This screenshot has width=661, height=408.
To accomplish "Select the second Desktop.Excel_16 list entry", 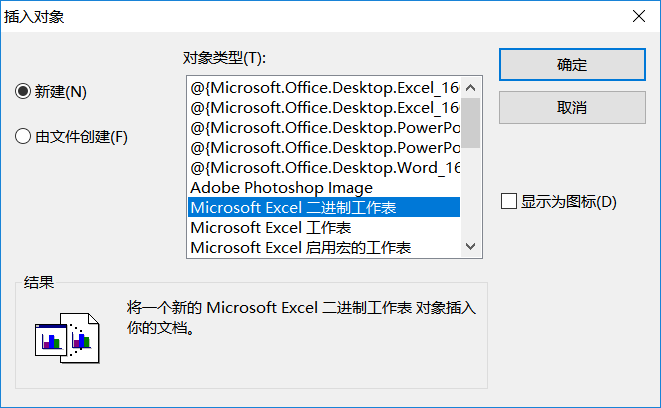I will tap(324, 107).
